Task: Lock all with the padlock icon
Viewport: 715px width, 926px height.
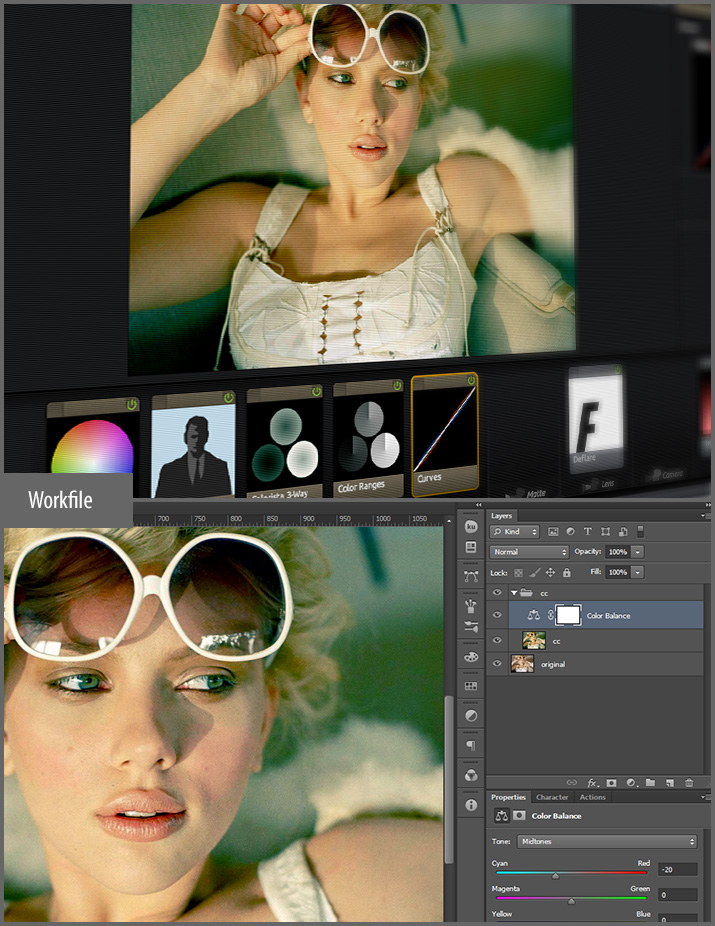Action: point(567,572)
